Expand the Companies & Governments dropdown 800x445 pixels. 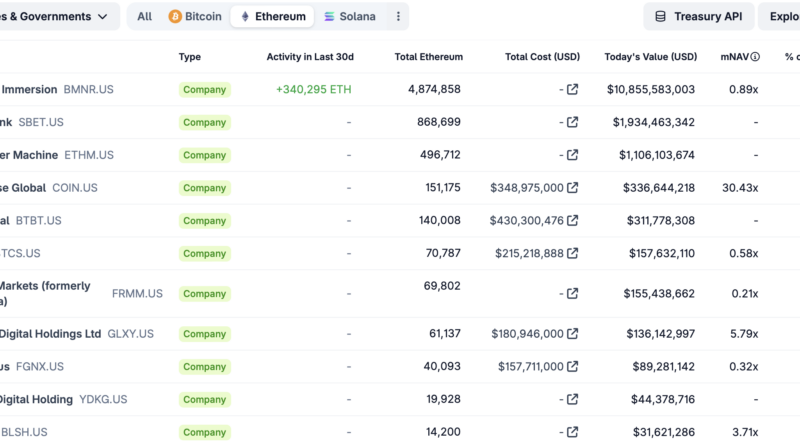[x=56, y=17]
